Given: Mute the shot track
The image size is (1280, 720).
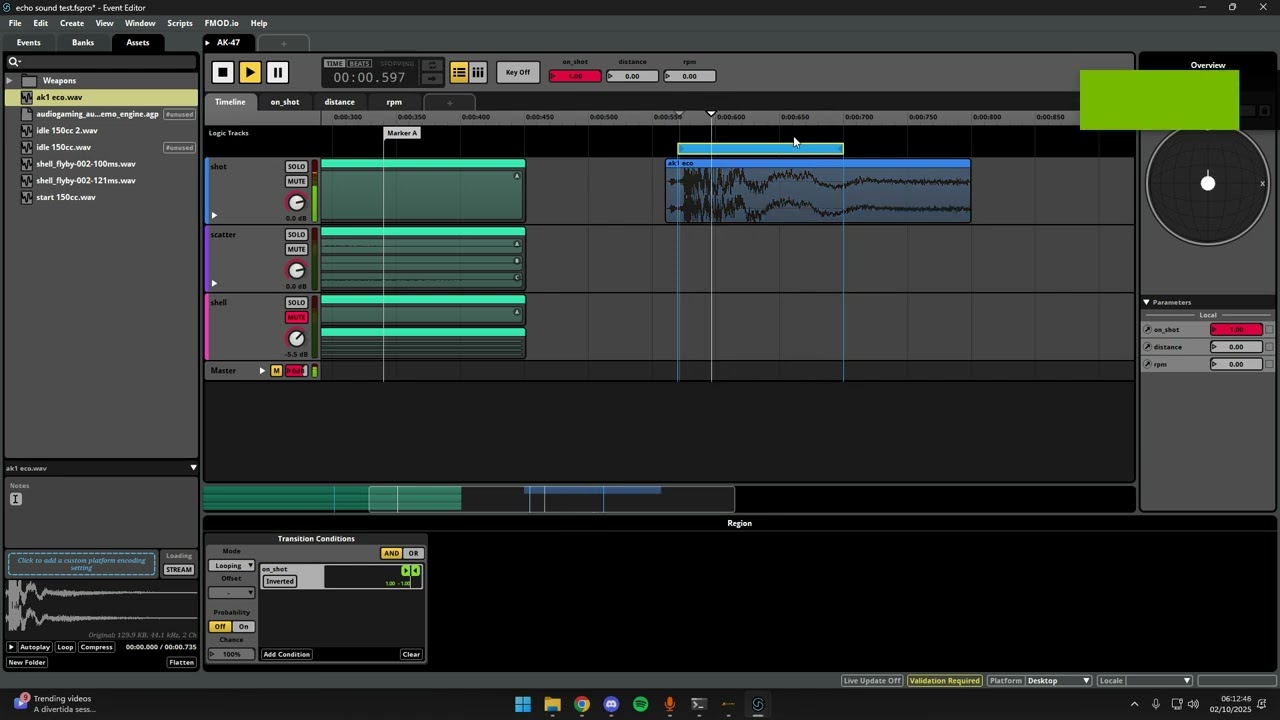Looking at the screenshot, I should [x=296, y=181].
